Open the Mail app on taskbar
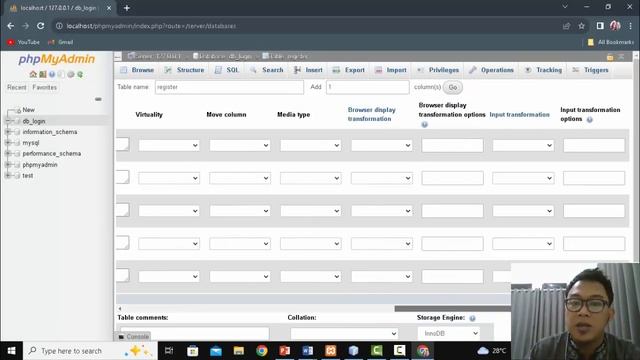640x360 pixels. [216, 351]
